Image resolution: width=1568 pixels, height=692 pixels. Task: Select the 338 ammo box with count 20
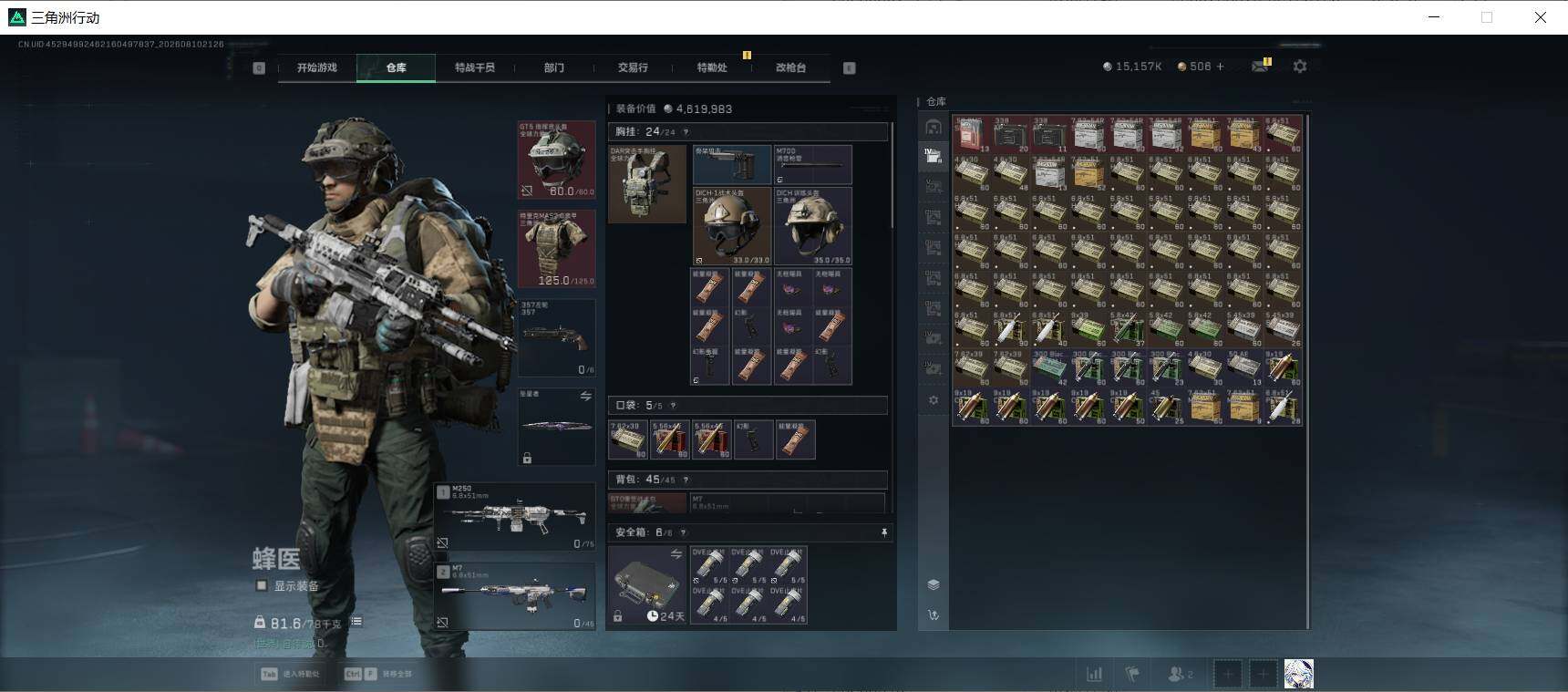(1010, 133)
